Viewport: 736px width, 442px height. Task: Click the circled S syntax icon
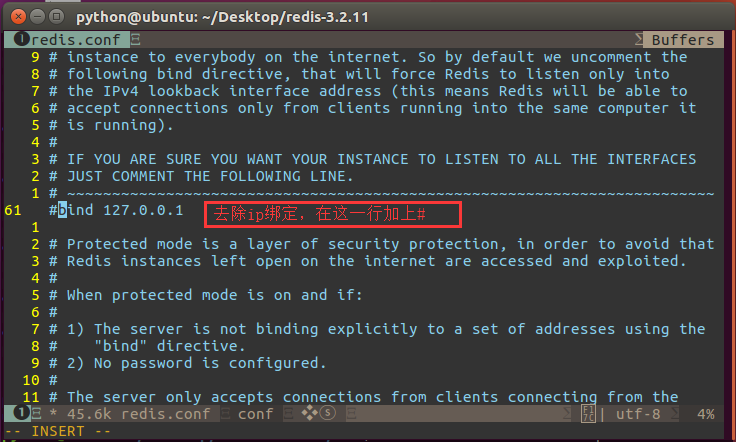pos(328,413)
